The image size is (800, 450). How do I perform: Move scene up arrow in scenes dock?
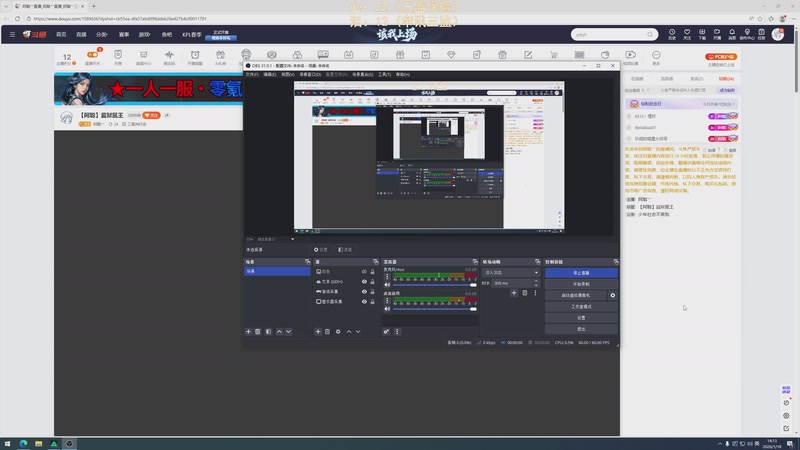click(x=279, y=332)
